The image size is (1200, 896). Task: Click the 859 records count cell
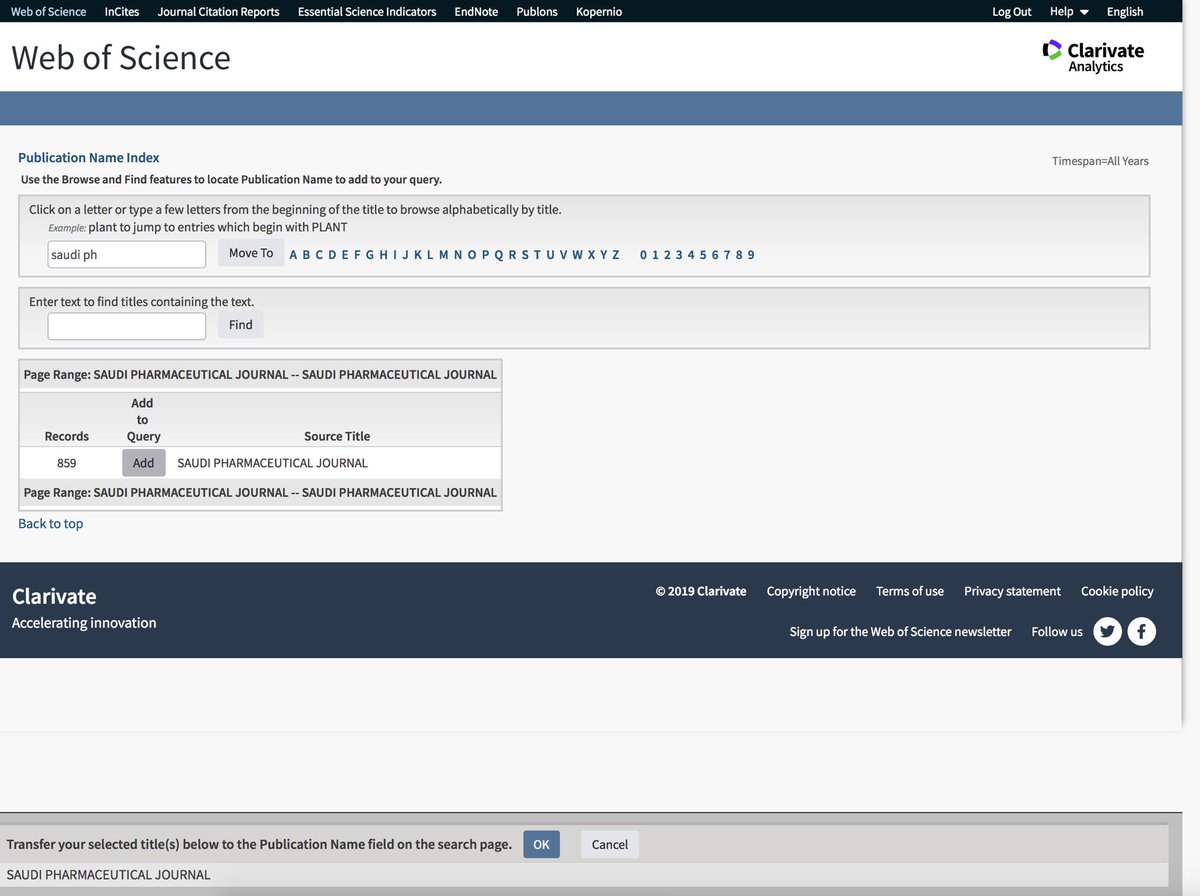tap(67, 463)
